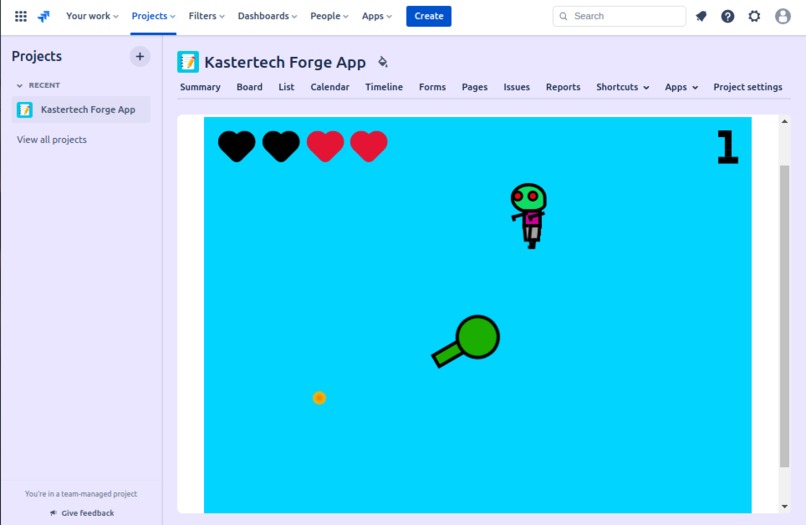Click the blue Create button

pos(429,16)
